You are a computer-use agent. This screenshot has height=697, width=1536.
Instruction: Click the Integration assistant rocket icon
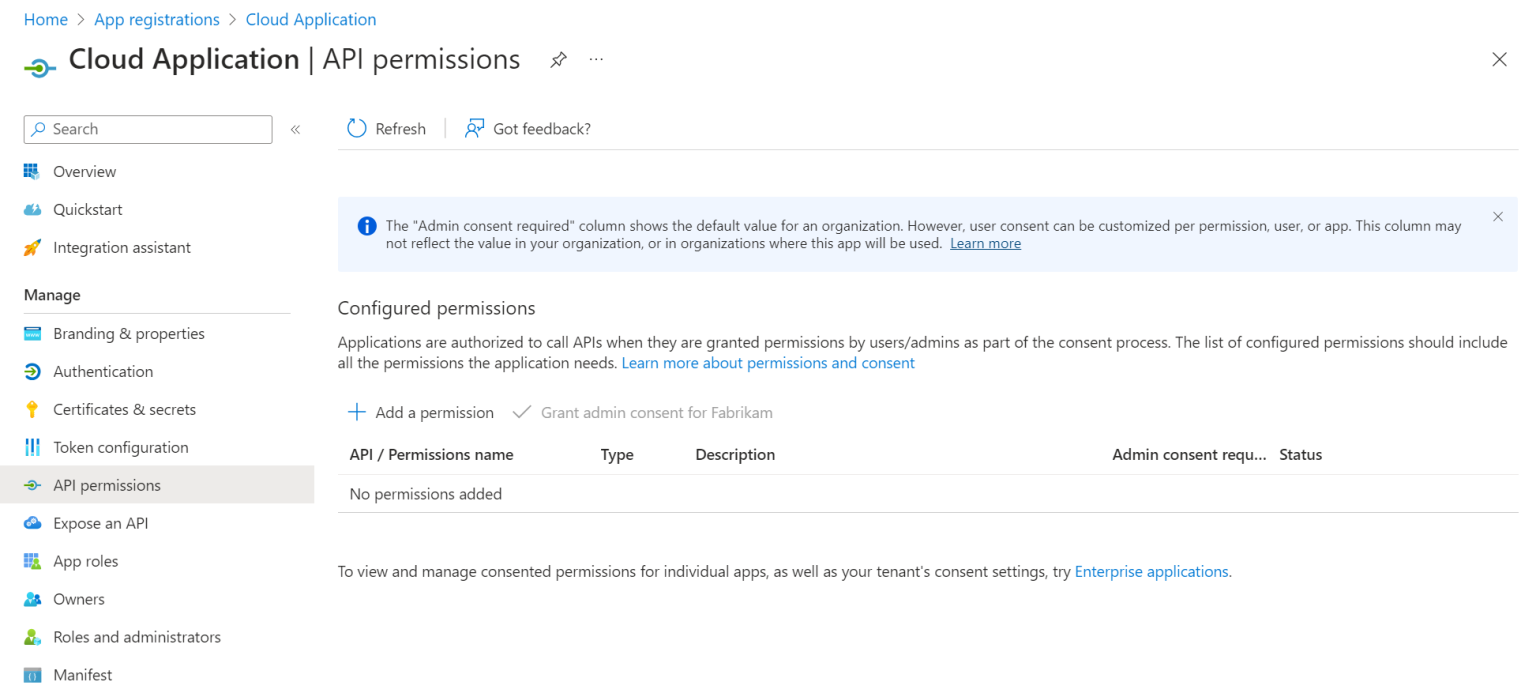click(x=33, y=248)
